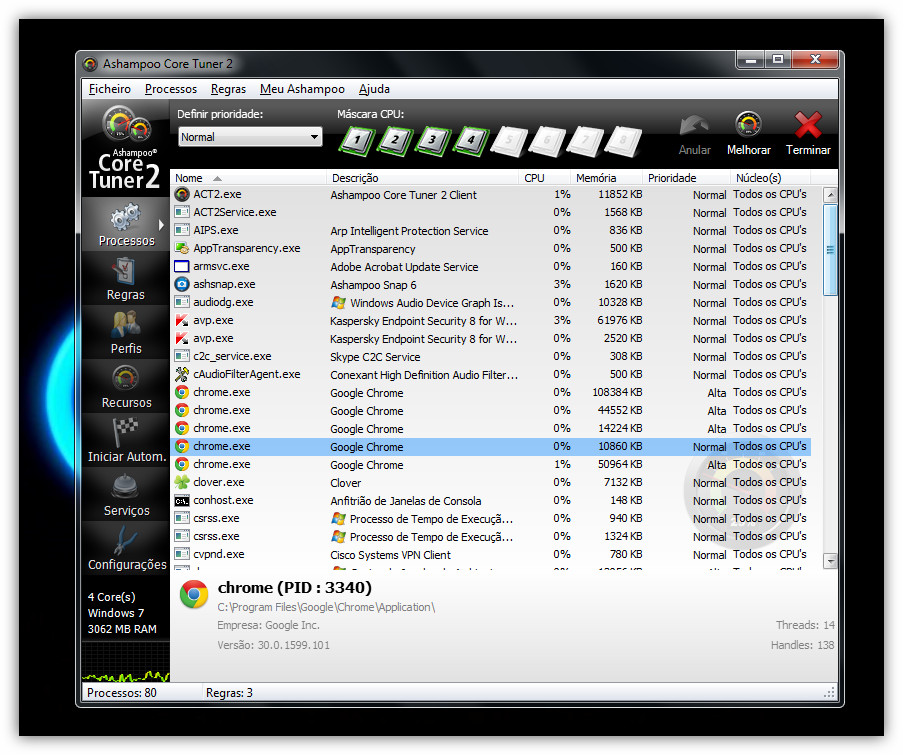Open the Perfis sidebar section
Screen dimensions: 917x755
126,333
